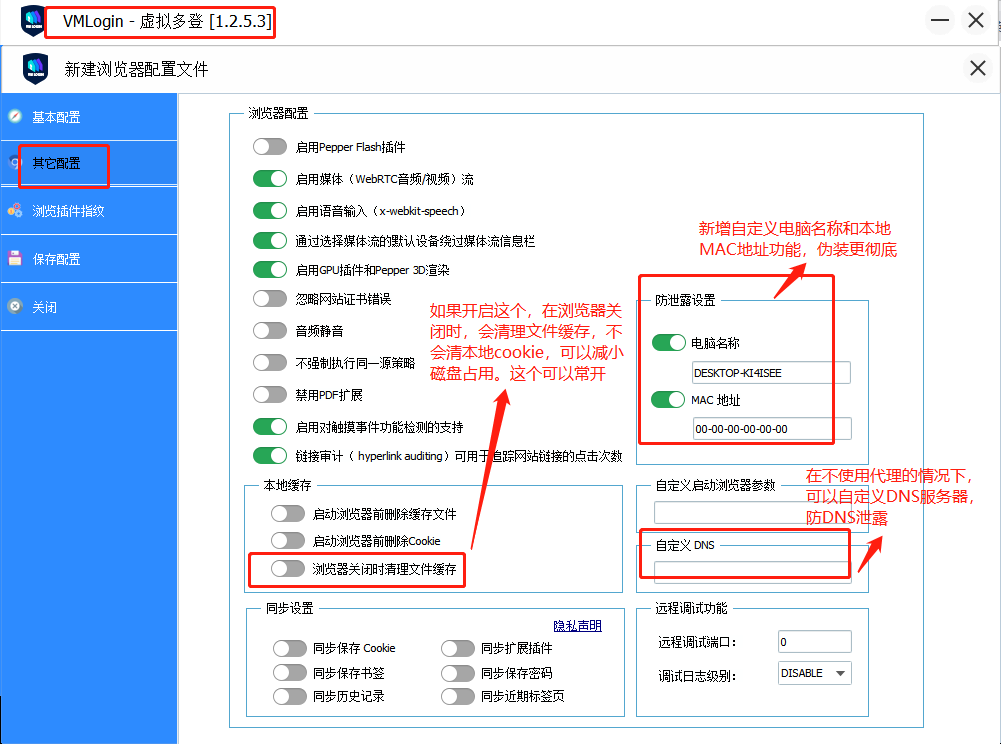The height and width of the screenshot is (744, 1001).
Task: Click the compass icon beside 基本配置
Action: pos(15,117)
